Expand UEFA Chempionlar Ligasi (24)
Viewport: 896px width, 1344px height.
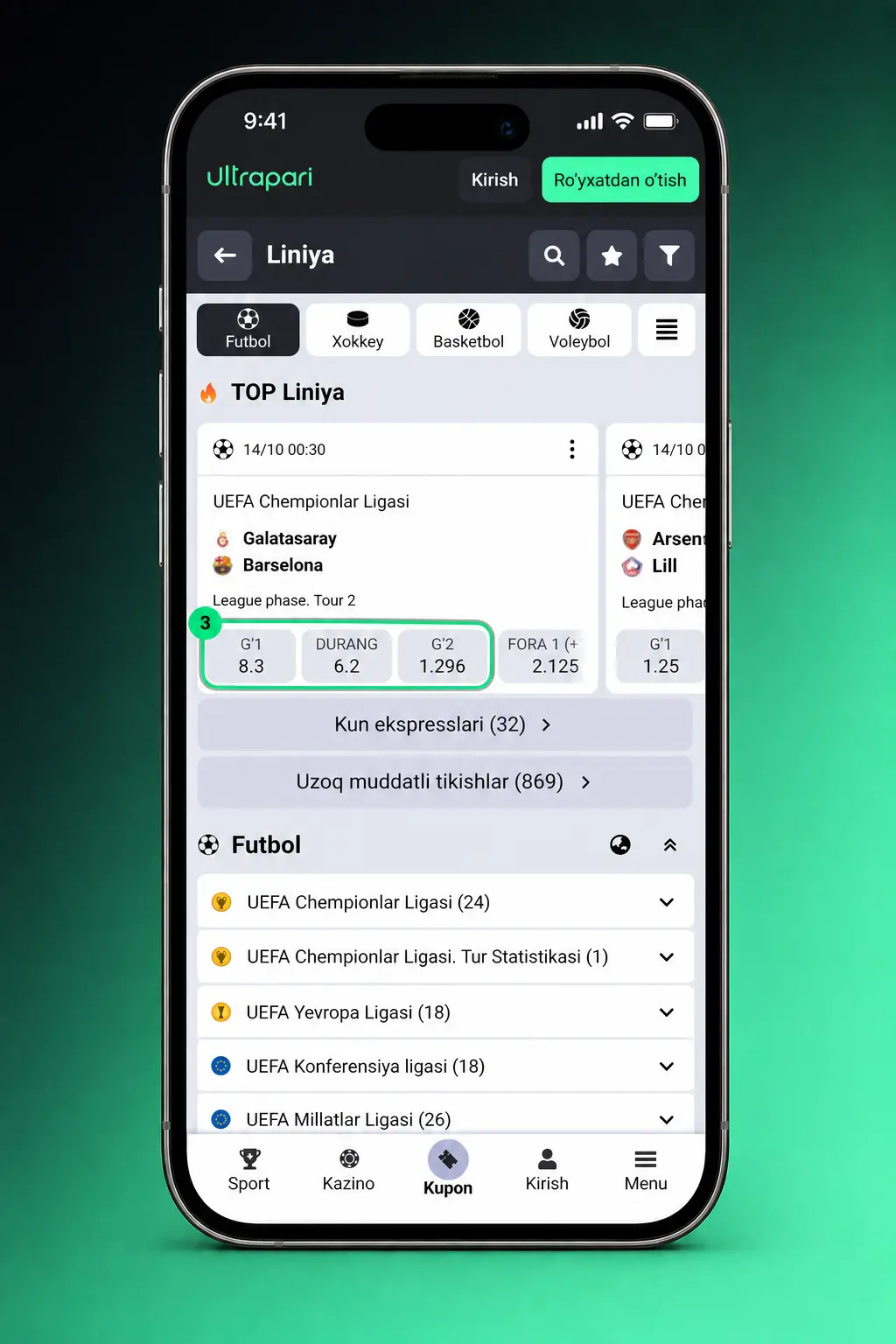(445, 902)
